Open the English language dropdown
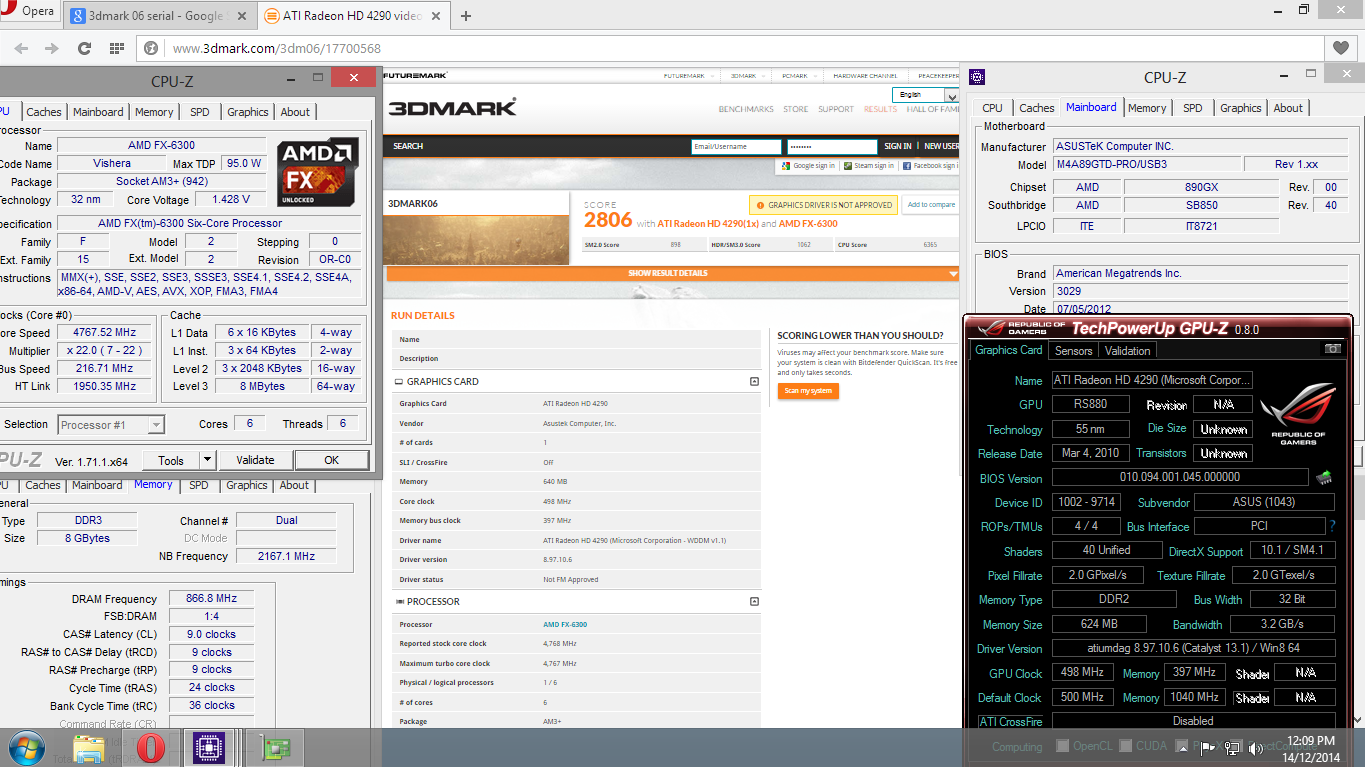The width and height of the screenshot is (1365, 767). pyautogui.click(x=925, y=95)
